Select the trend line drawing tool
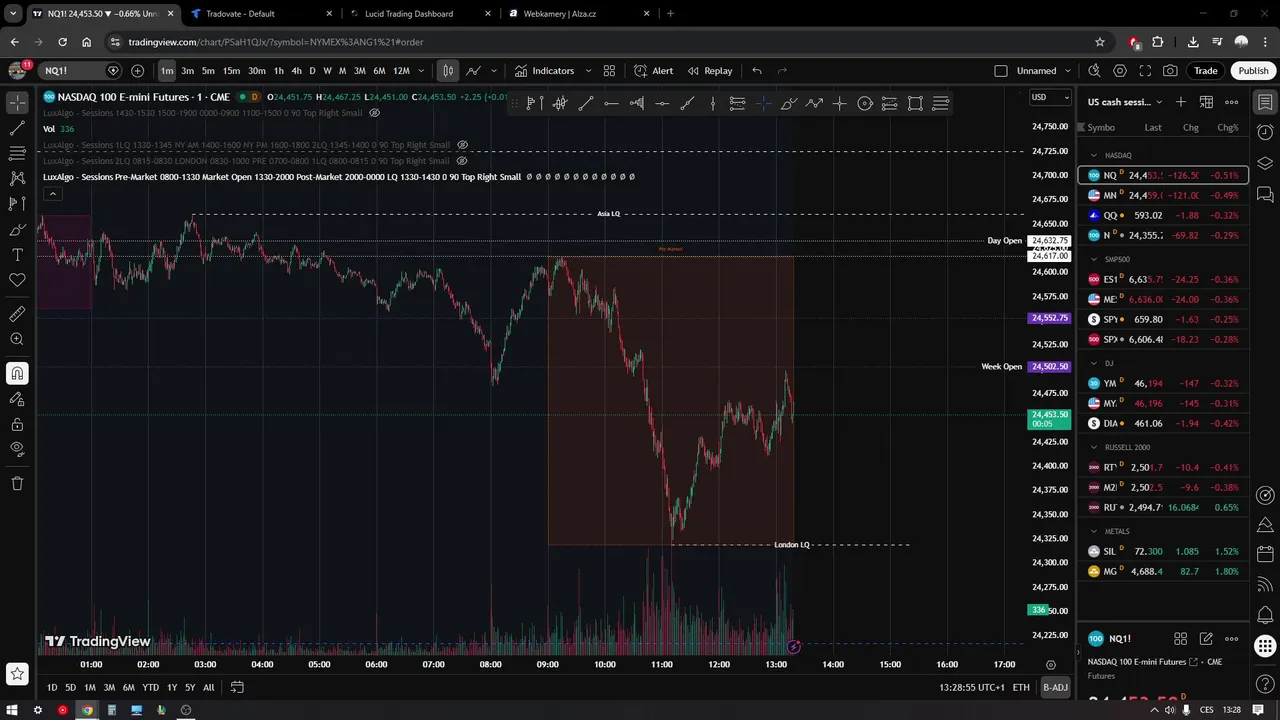The height and width of the screenshot is (720, 1280). coord(17,128)
